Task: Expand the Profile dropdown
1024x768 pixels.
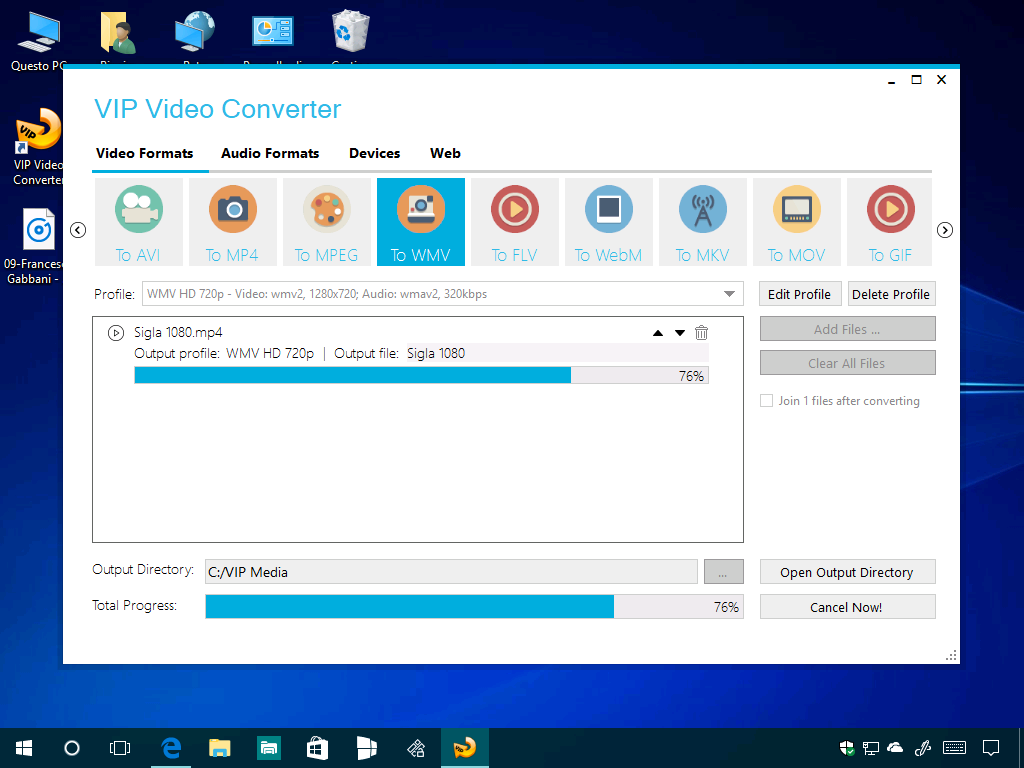Action: pyautogui.click(x=729, y=294)
